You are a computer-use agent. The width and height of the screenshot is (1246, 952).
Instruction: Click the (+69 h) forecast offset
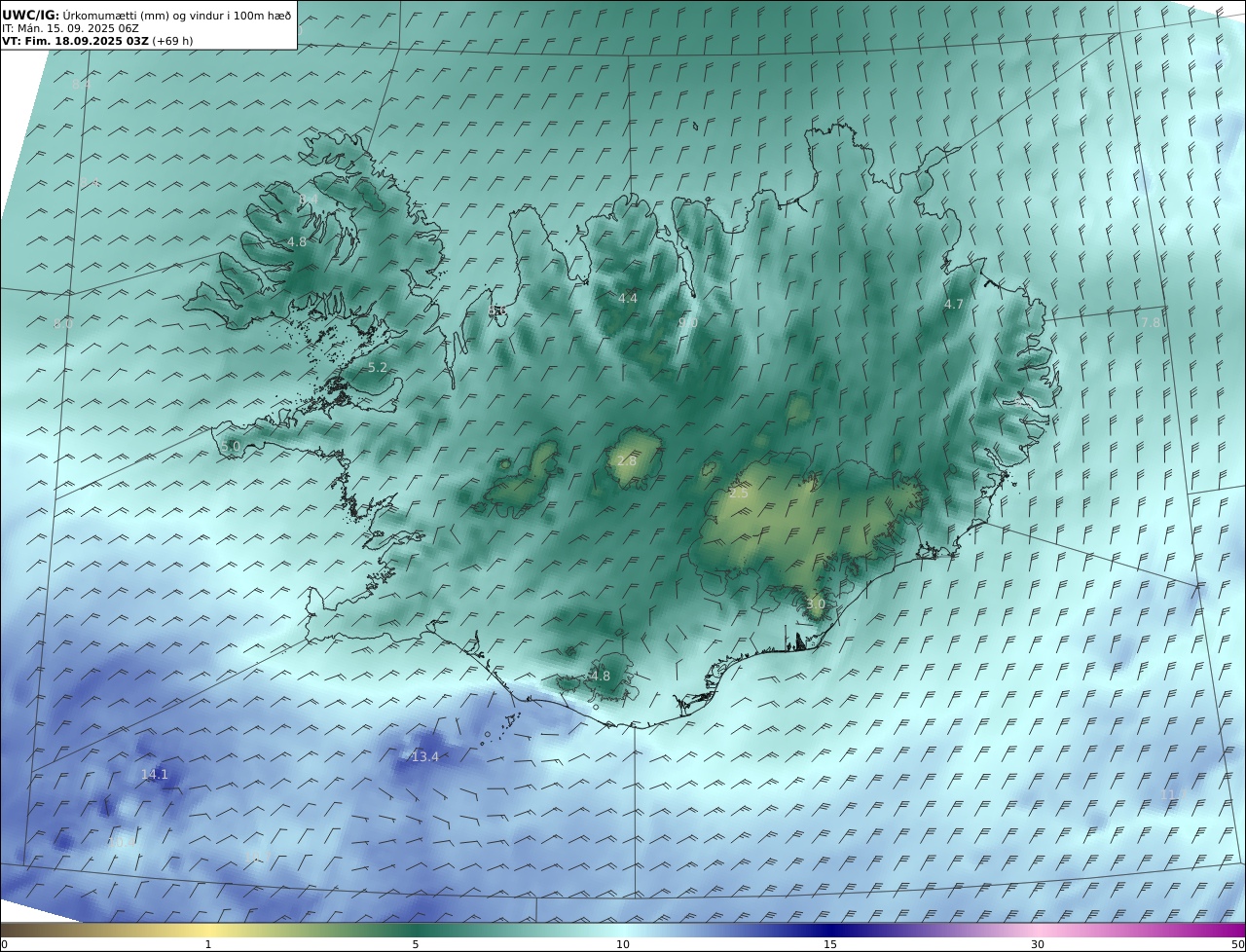(172, 42)
